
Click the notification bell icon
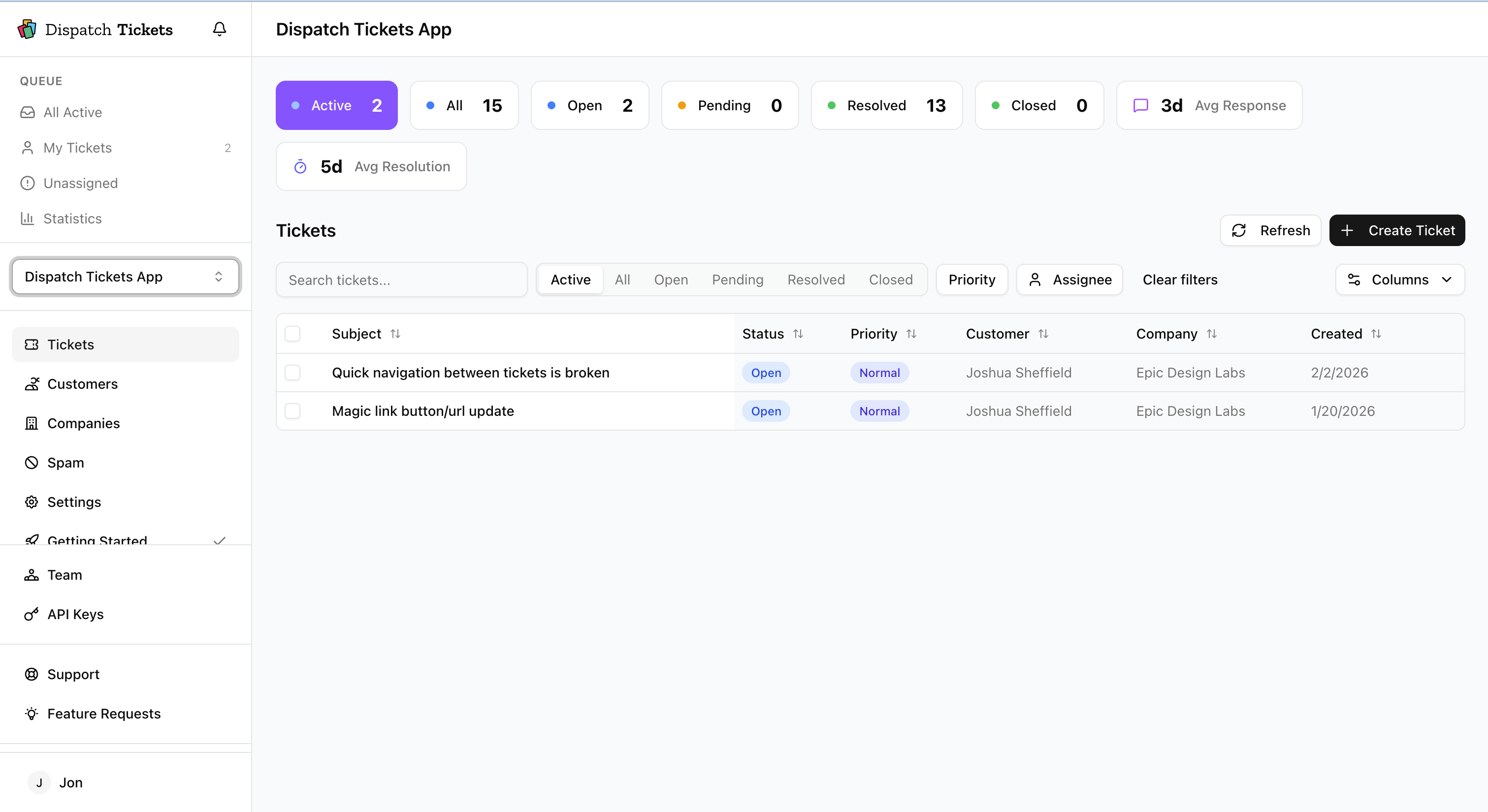[220, 29]
